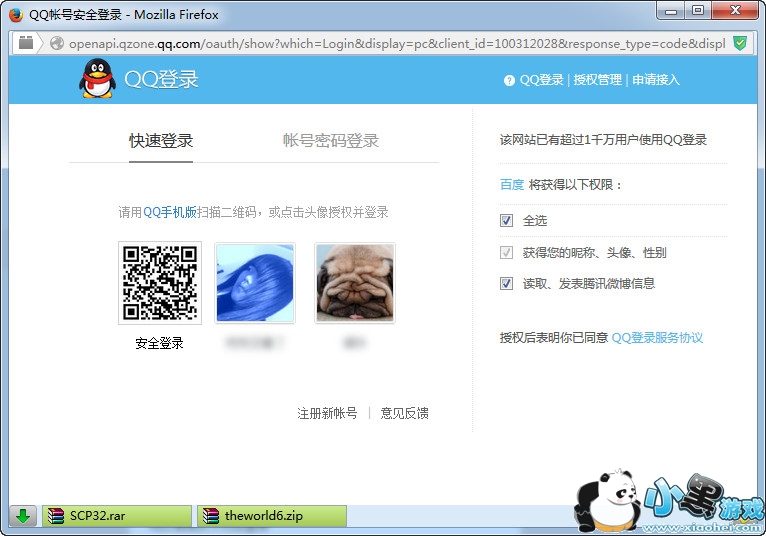Click the Firefox logo in title bar
This screenshot has height=536, width=766.
pyautogui.click(x=16, y=15)
